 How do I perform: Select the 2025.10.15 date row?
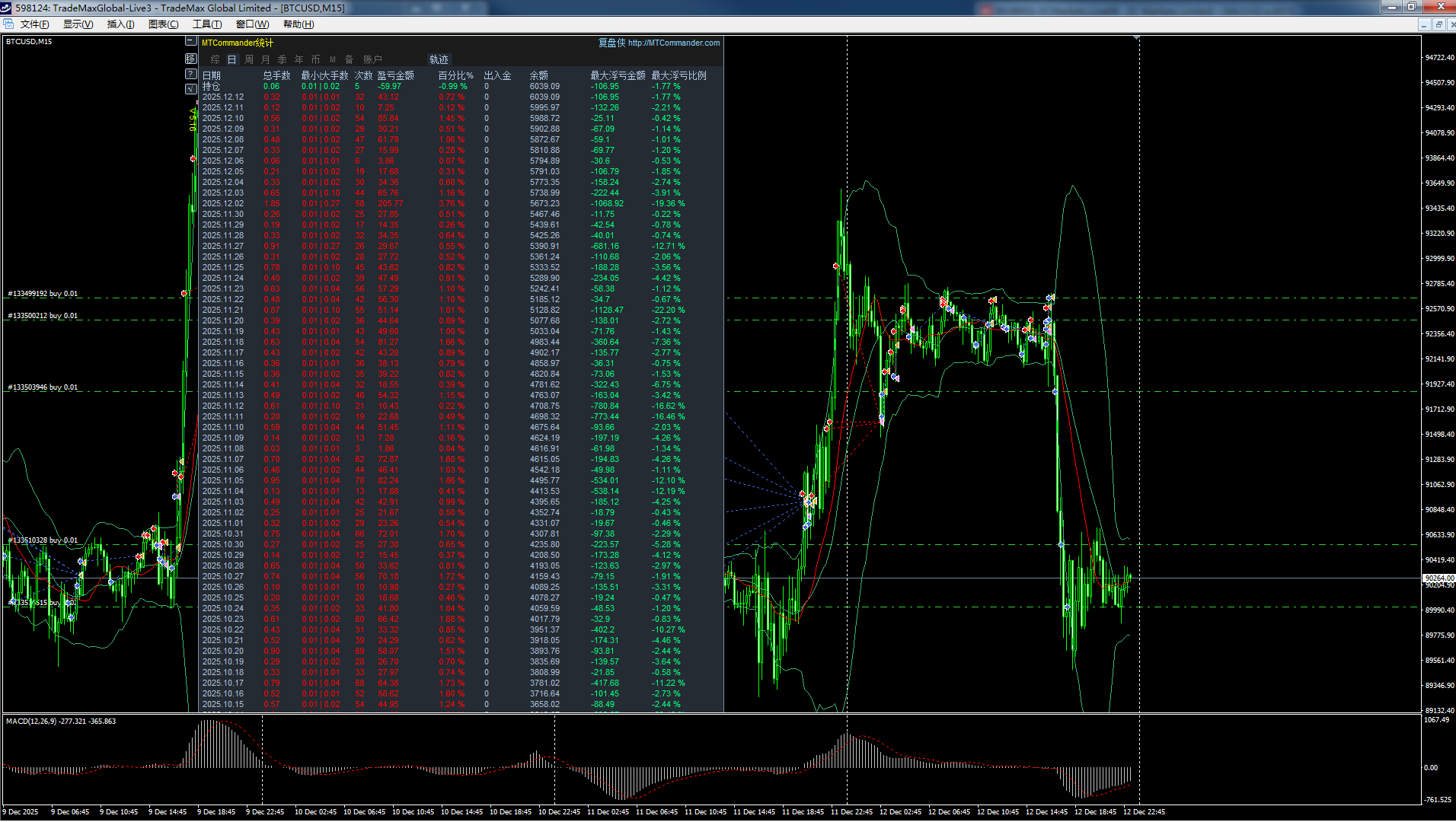point(223,704)
